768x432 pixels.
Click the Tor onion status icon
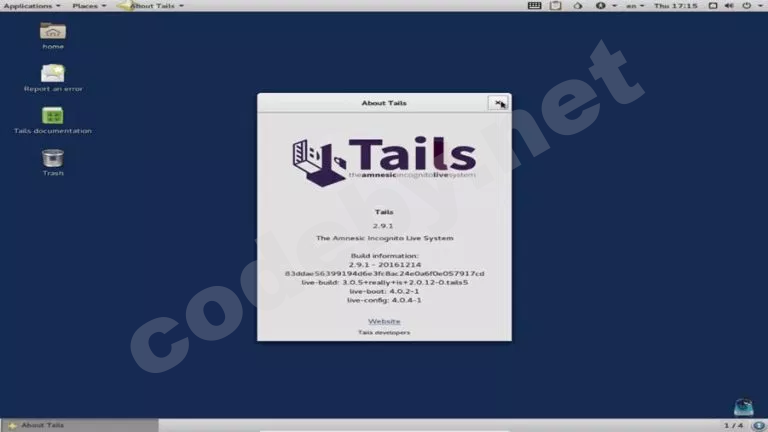pyautogui.click(x=578, y=6)
